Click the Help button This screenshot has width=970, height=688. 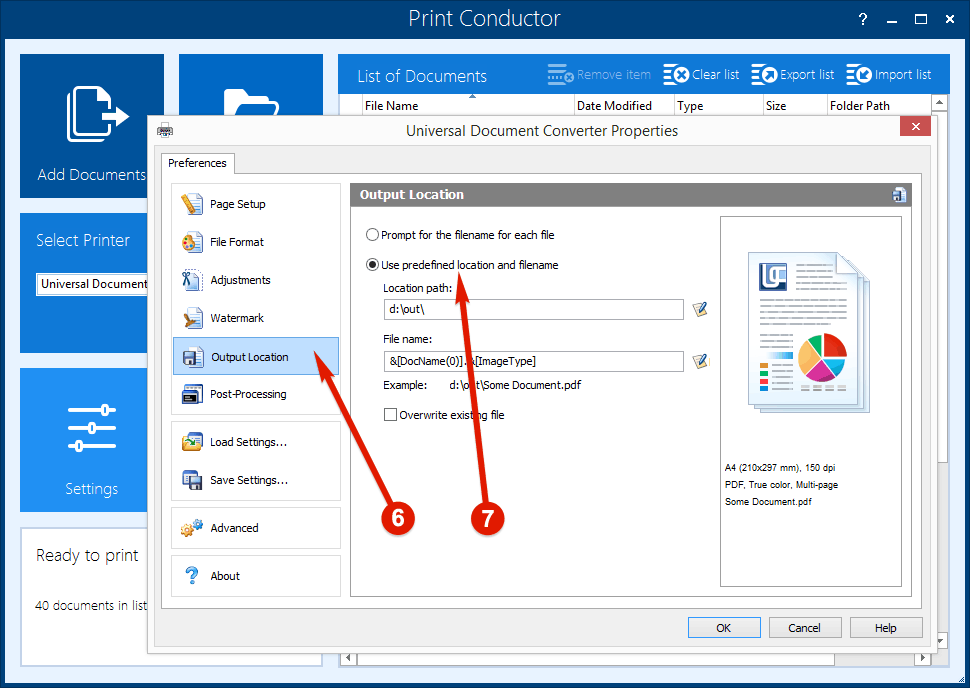[x=885, y=628]
